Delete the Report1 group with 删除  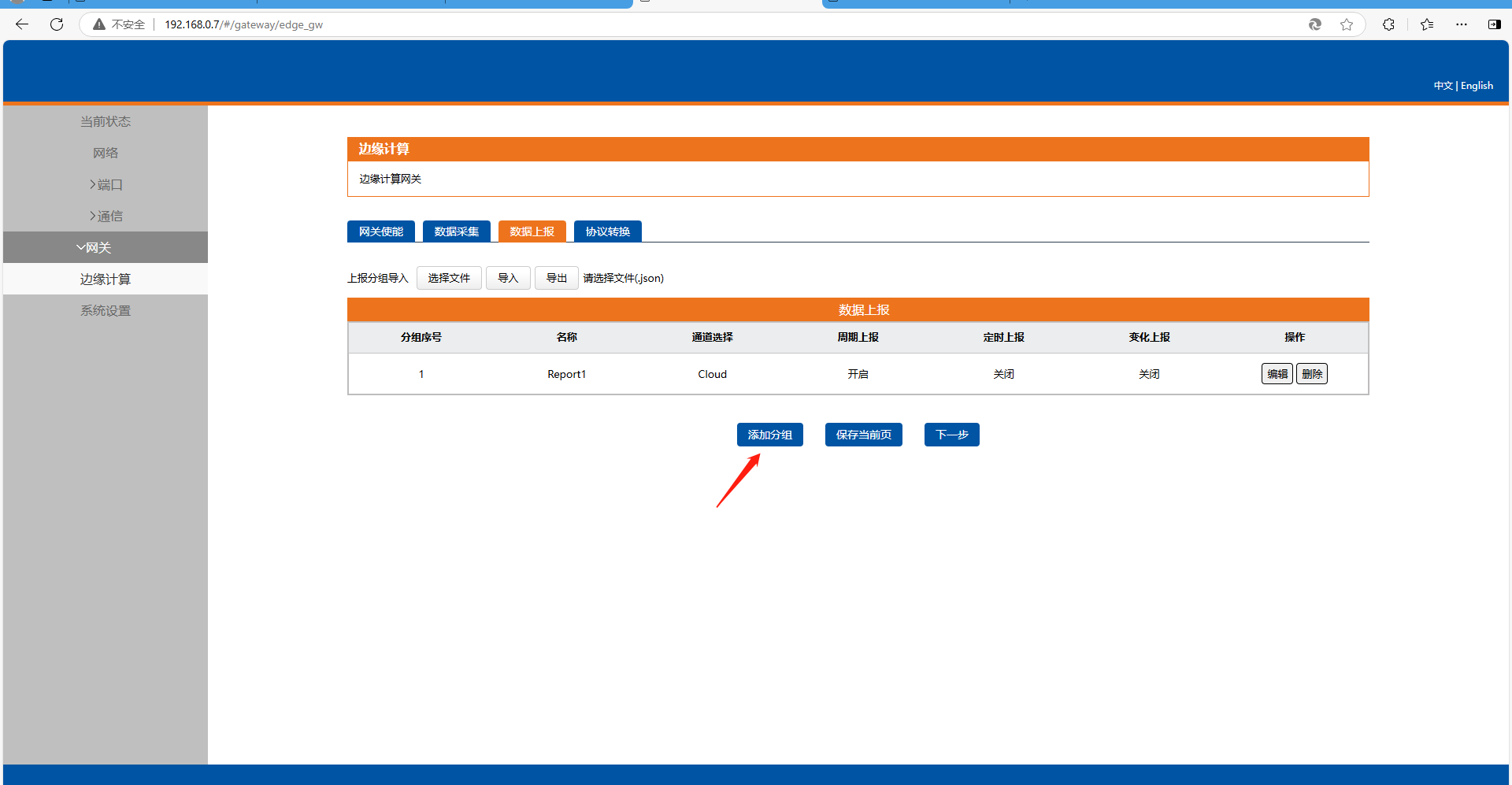coord(1312,374)
